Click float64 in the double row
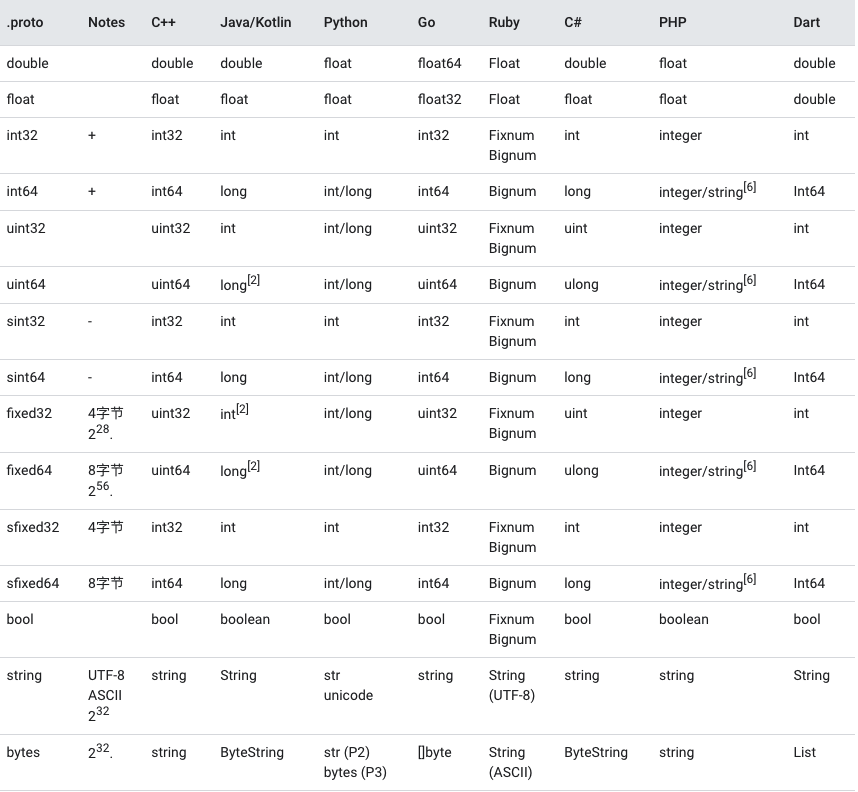858x792 pixels. [x=439, y=63]
